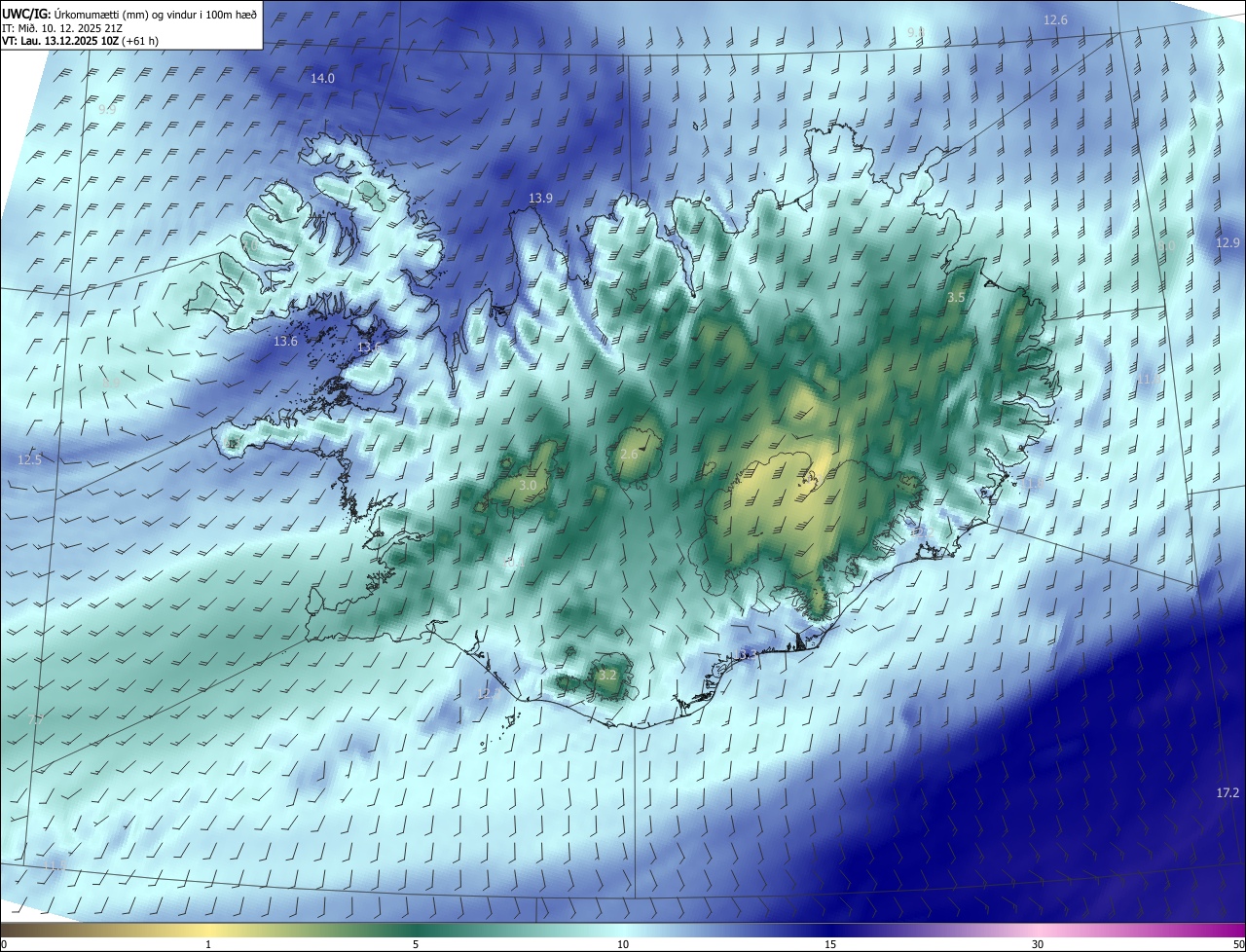Viewport: 1246px width, 952px height.
Task: Click the 30 tick on the color scale
Action: click(x=1038, y=944)
